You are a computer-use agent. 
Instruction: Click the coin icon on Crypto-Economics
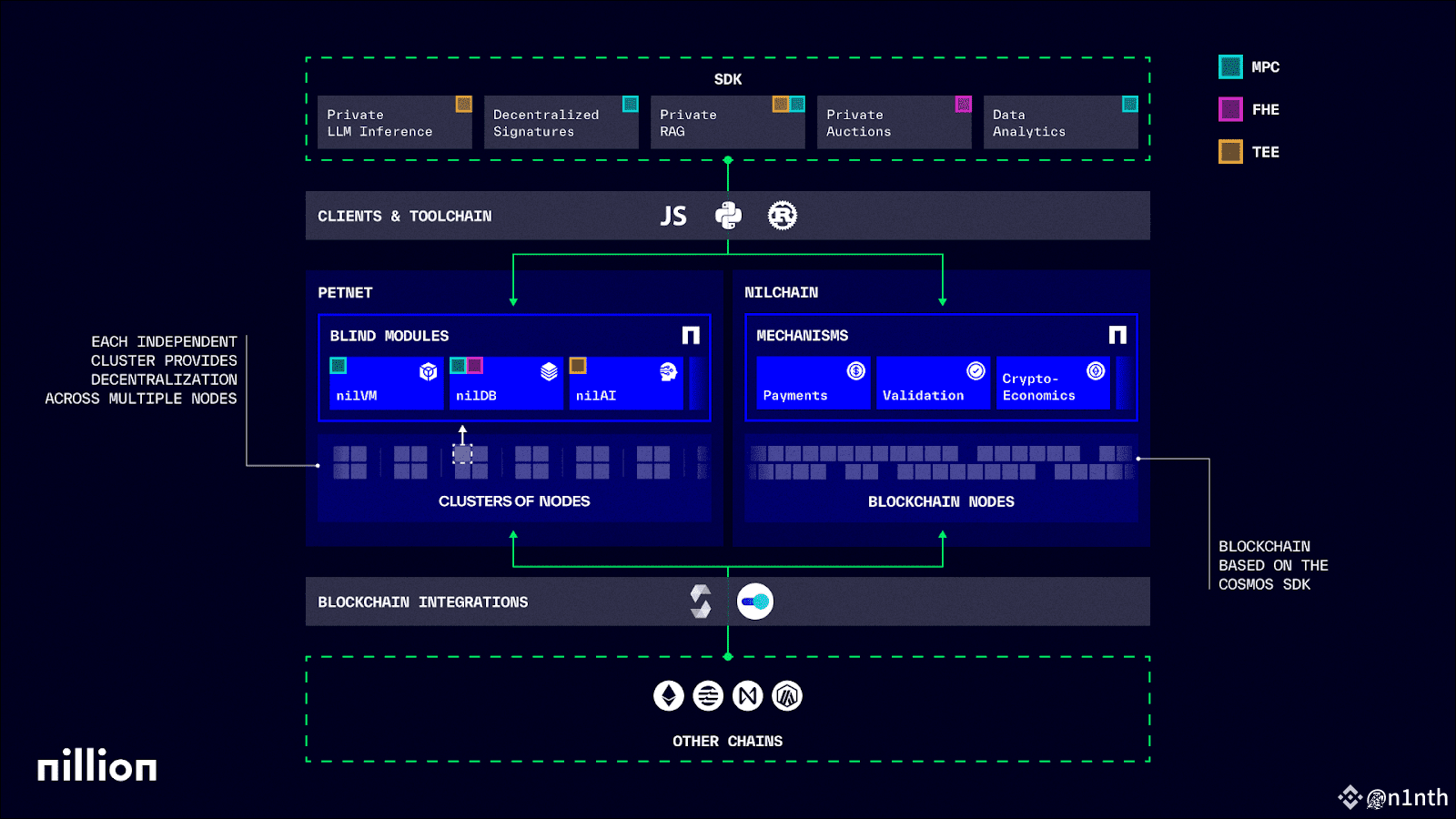pos(1096,370)
